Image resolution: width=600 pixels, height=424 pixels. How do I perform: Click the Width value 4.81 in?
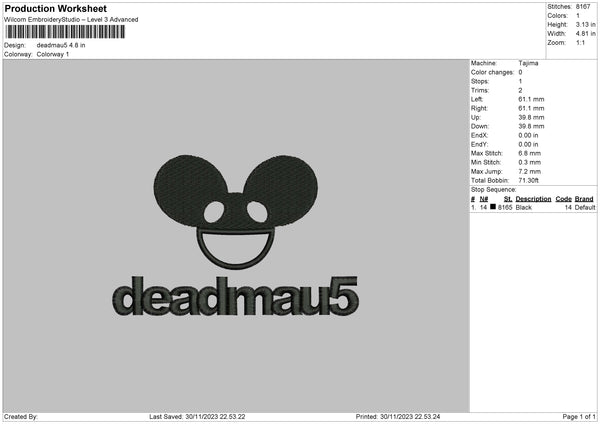pos(585,34)
